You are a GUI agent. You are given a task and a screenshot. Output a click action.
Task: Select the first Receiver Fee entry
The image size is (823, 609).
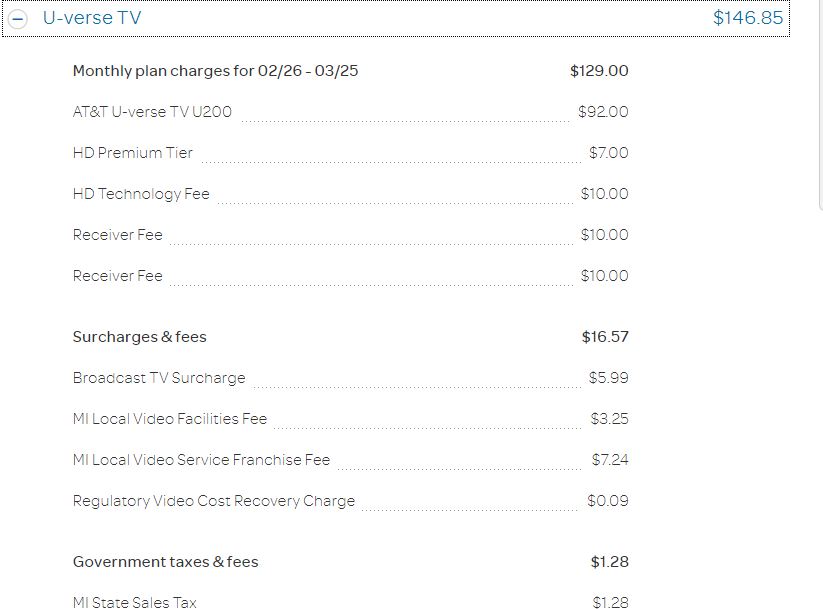(117, 234)
